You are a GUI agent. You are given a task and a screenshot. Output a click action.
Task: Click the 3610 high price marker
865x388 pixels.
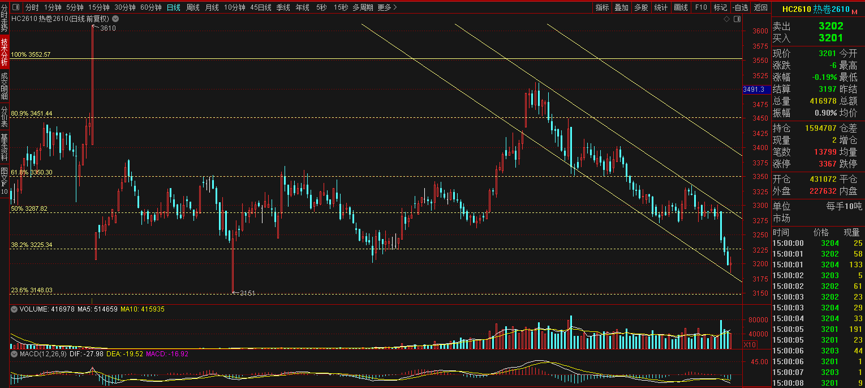108,28
